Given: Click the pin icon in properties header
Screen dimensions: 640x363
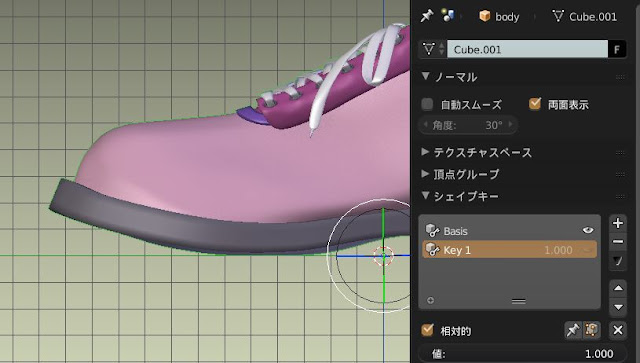Looking at the screenshot, I should (427, 16).
